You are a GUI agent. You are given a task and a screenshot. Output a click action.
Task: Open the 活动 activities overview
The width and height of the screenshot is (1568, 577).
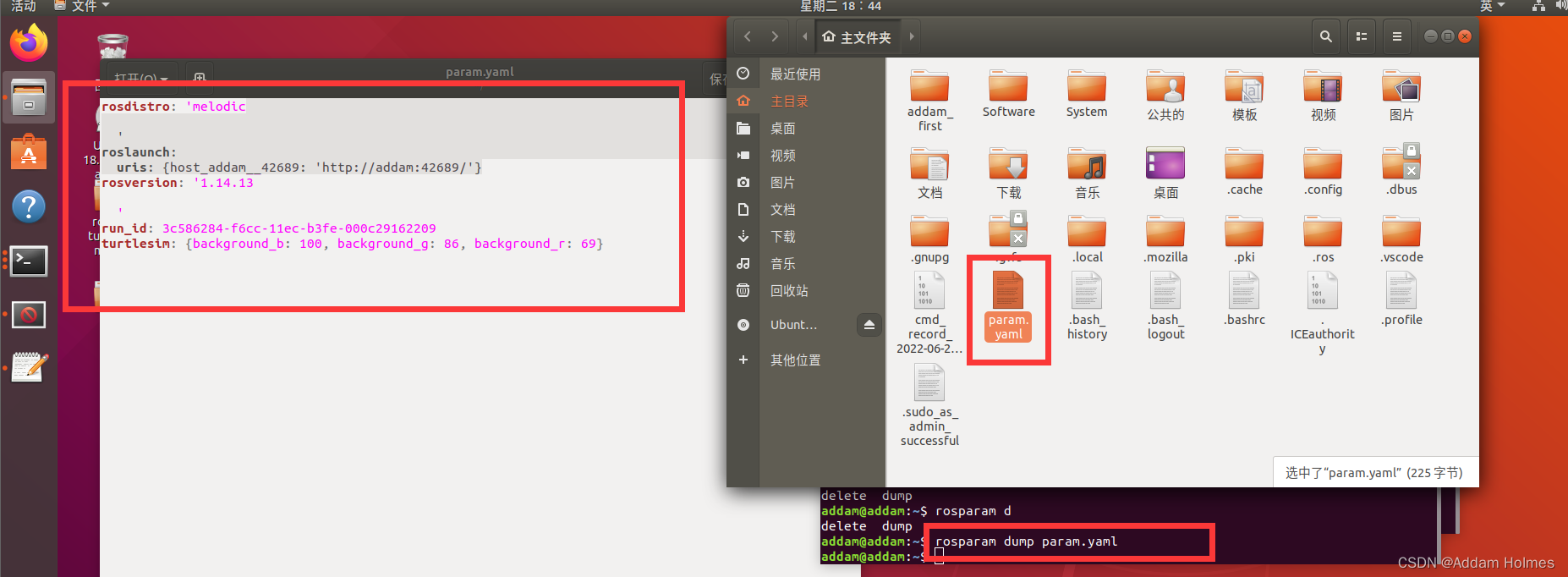[24, 7]
